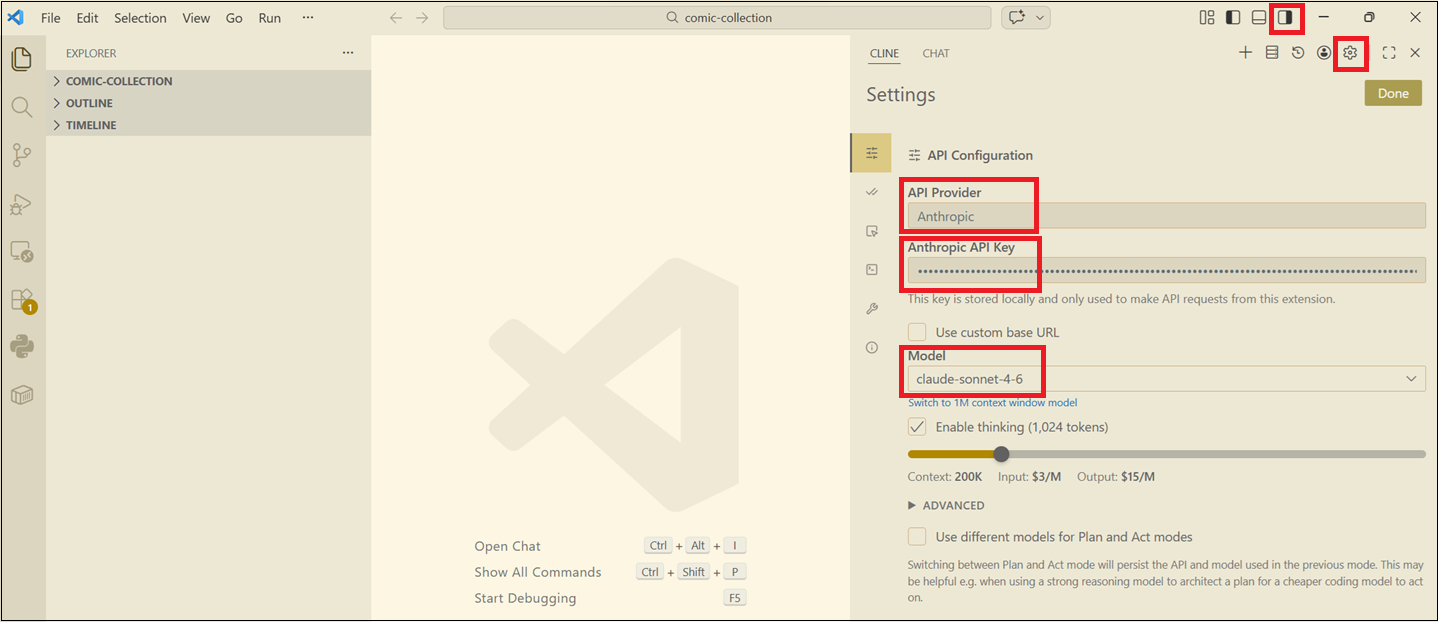Click Switch to 1M context window model

coord(992,403)
